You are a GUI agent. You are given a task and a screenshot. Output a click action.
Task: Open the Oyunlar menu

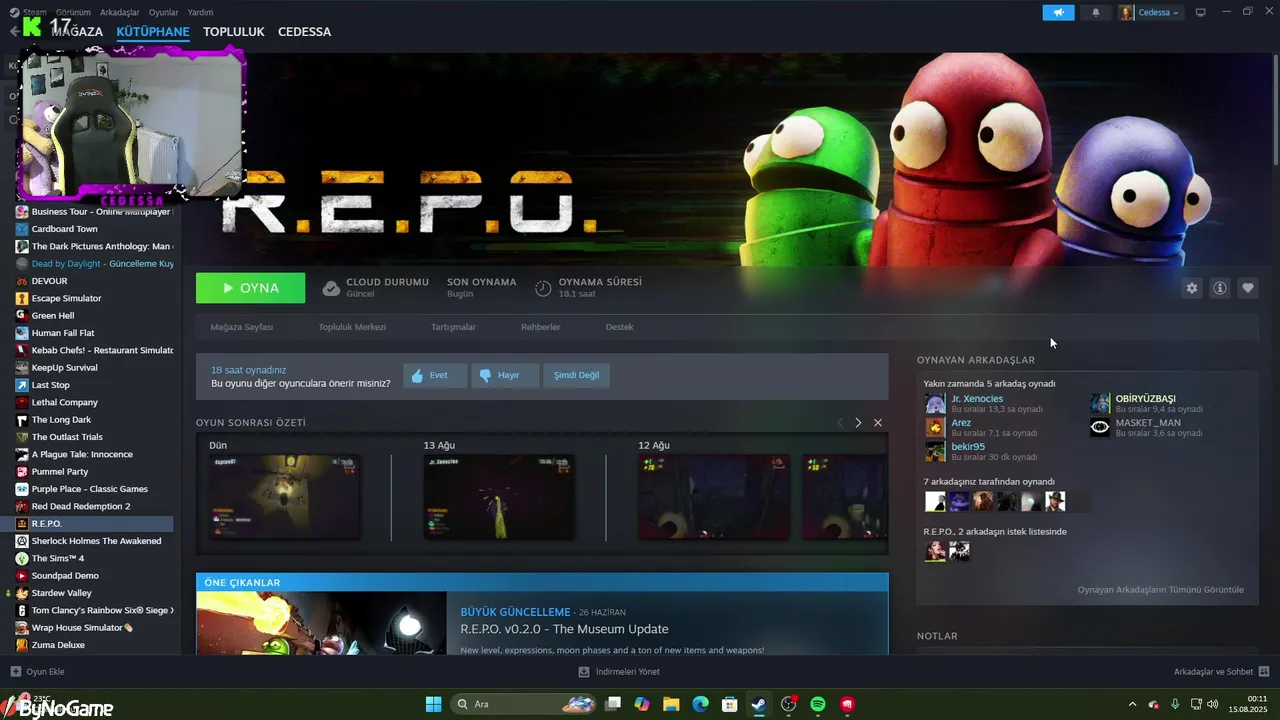click(163, 12)
